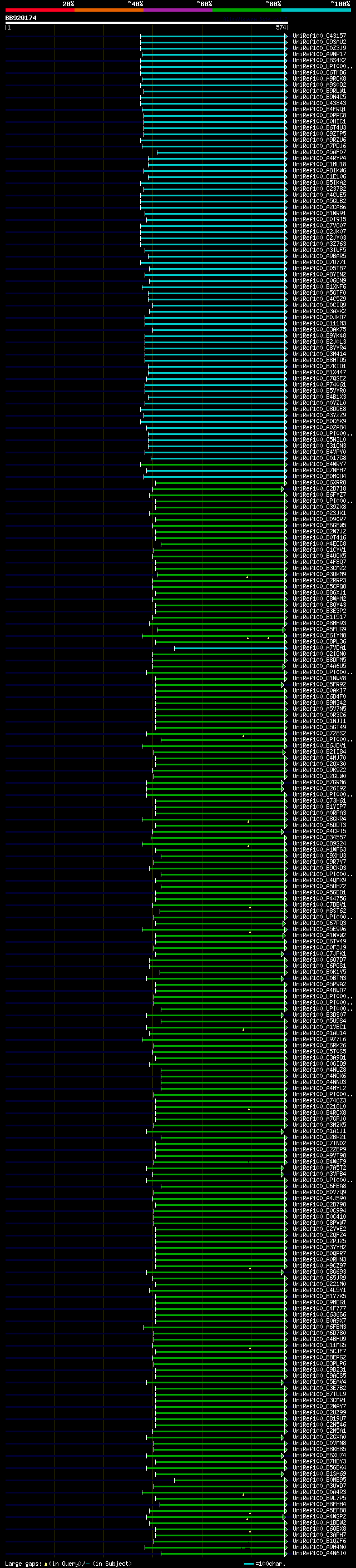Select the UniRef100_A7PDJ6 label
The height and width of the screenshot is (1568, 356).
[x=319, y=146]
